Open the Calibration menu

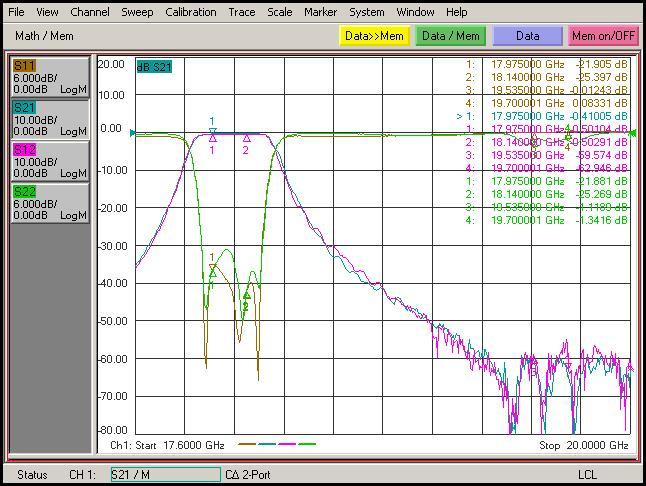pos(191,12)
